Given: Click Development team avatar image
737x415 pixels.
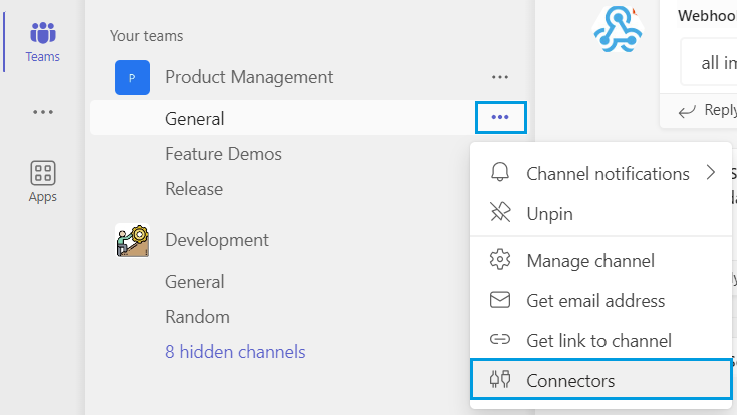Looking at the screenshot, I should click(x=133, y=240).
